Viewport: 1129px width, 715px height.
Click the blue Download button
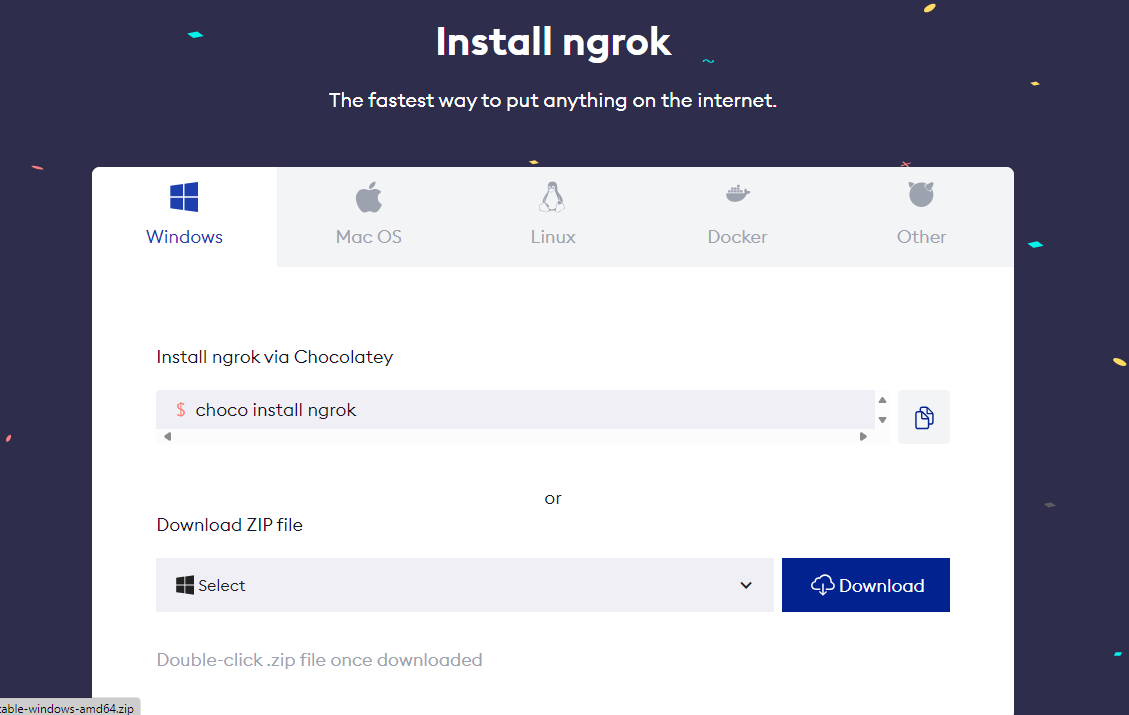[865, 585]
